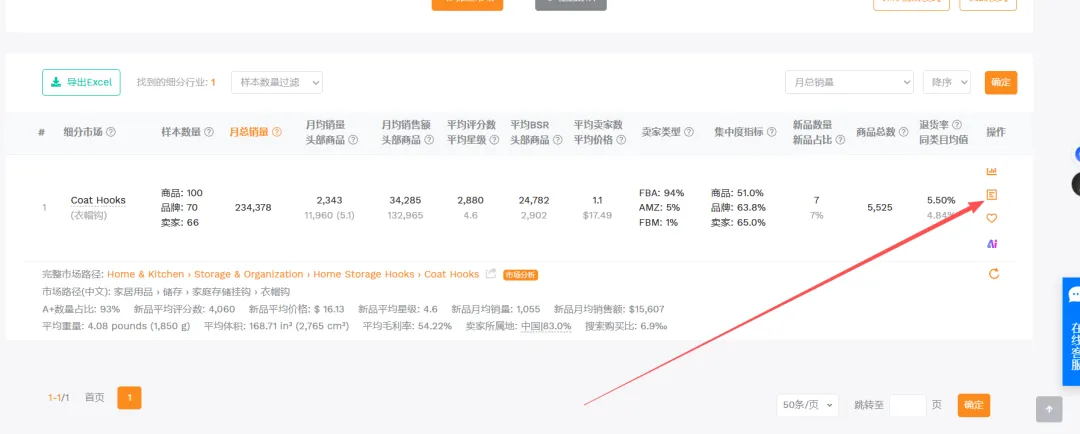Click the return rate 5.50%

(941, 200)
